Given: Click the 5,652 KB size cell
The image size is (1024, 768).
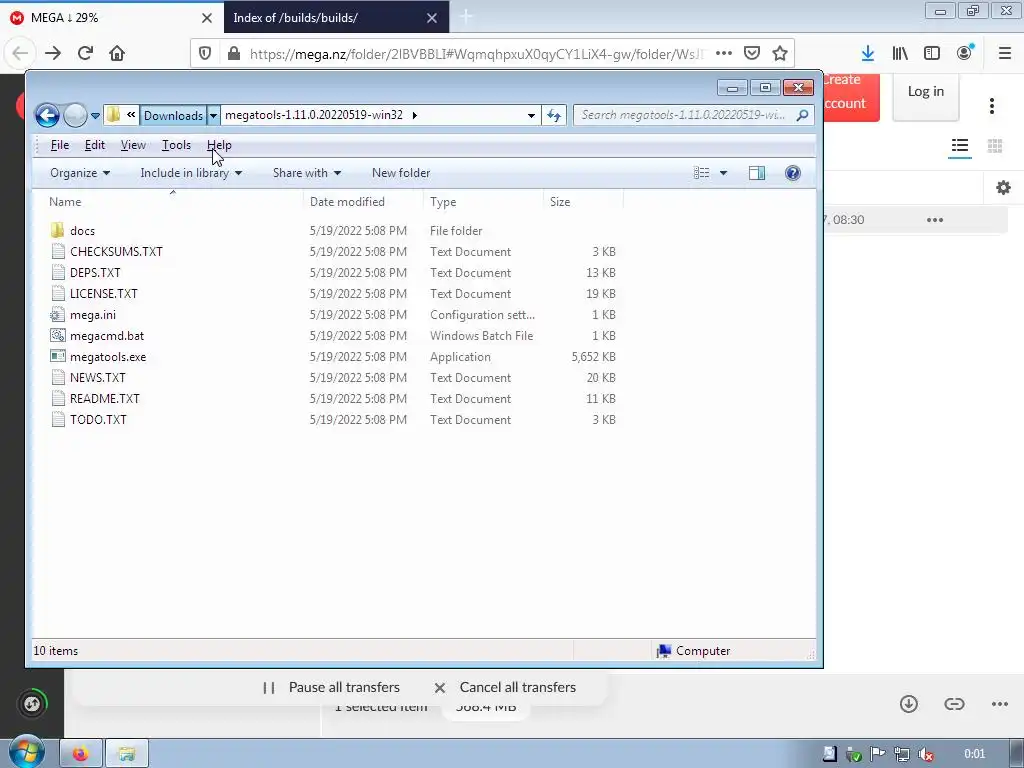Looking at the screenshot, I should coord(594,357).
